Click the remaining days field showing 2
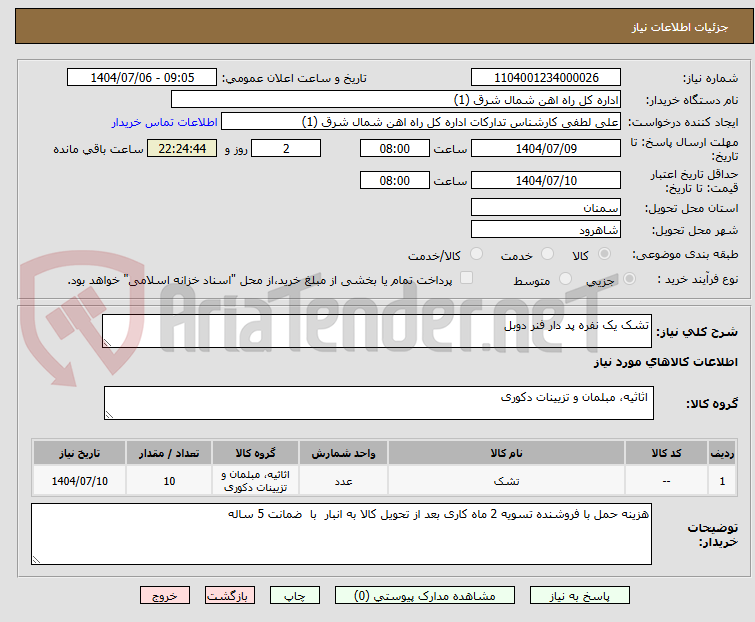 pyautogui.click(x=286, y=148)
